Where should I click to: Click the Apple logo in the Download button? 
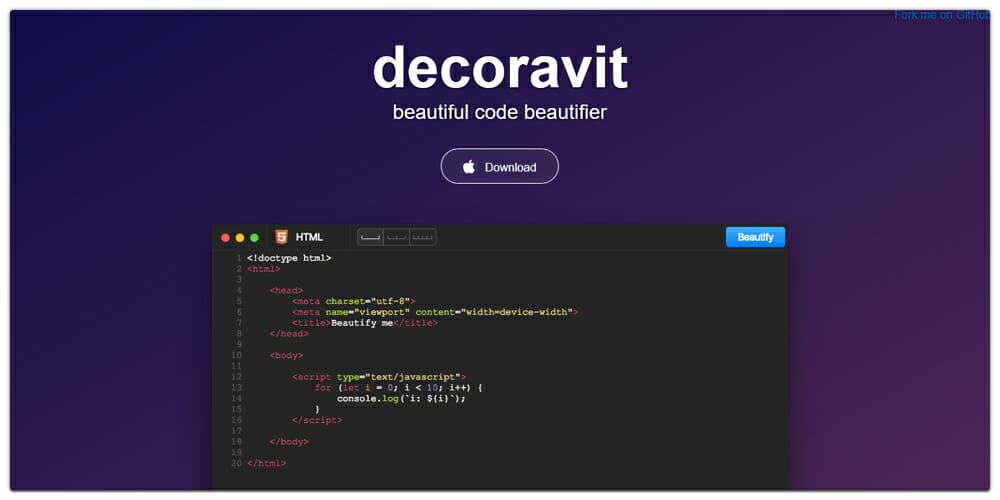click(x=469, y=167)
